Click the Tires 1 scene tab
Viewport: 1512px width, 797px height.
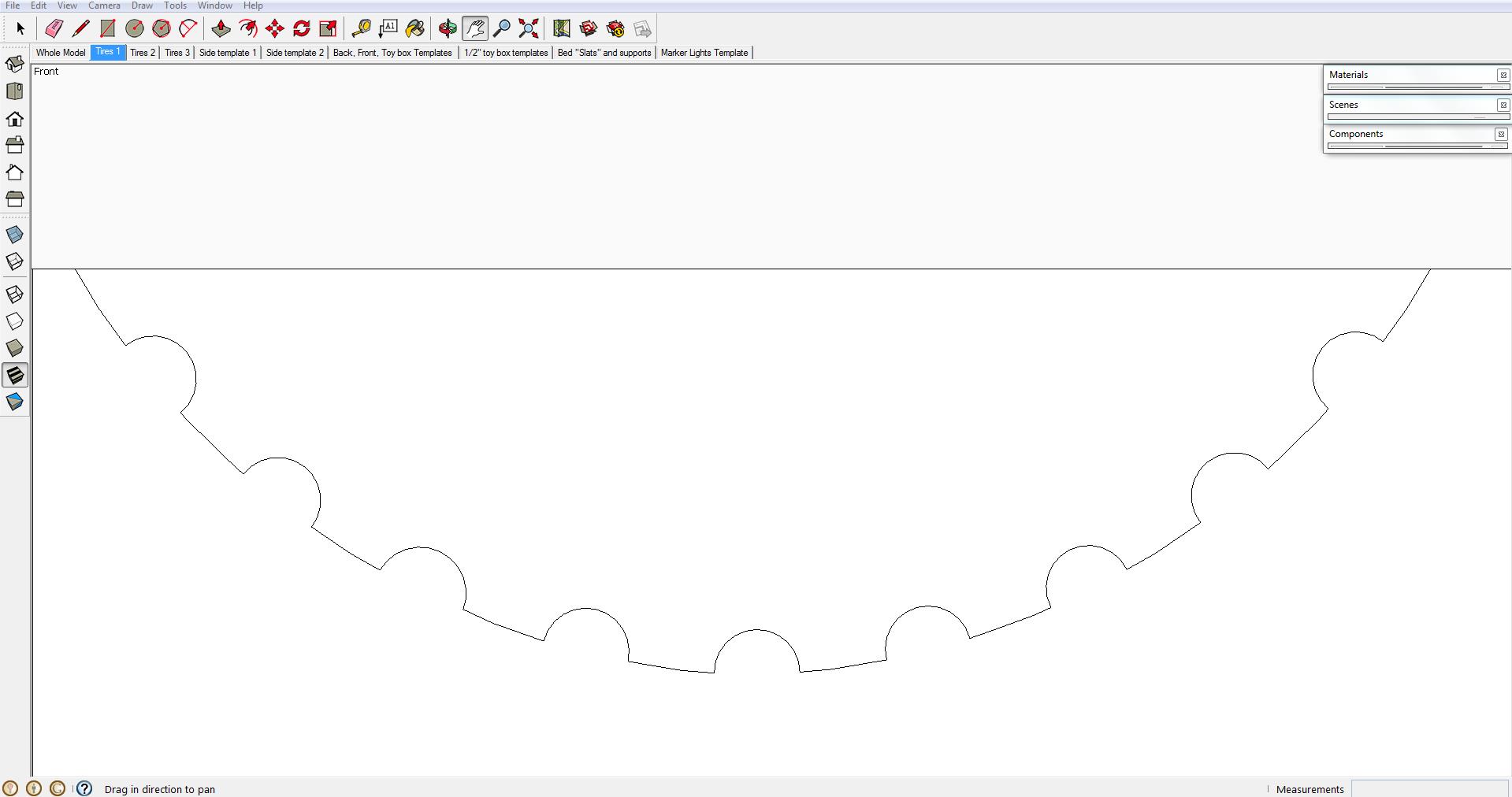coord(108,52)
